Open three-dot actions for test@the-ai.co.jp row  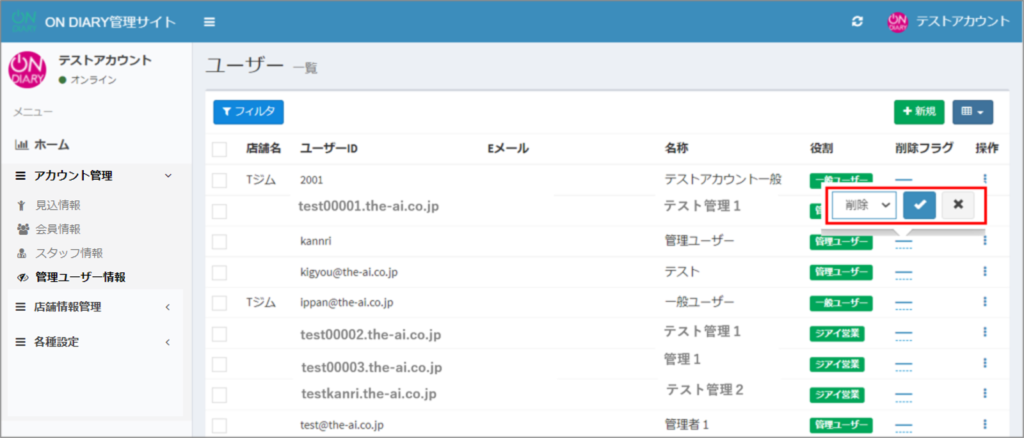pos(985,425)
